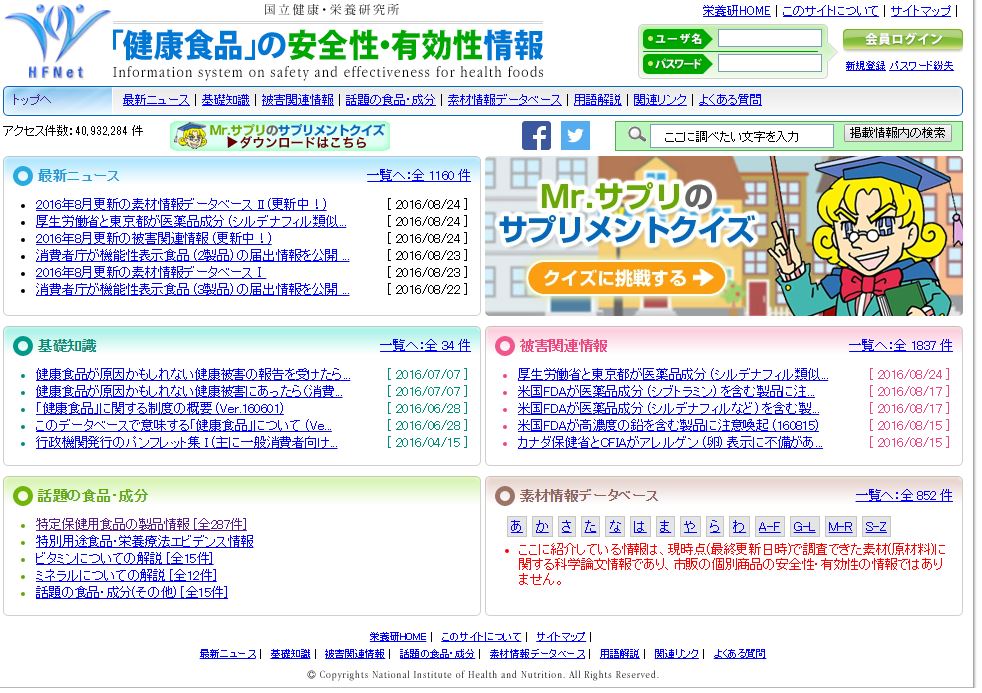Select the S-Z index button
Viewport: 982px width, 693px height.
pos(875,526)
